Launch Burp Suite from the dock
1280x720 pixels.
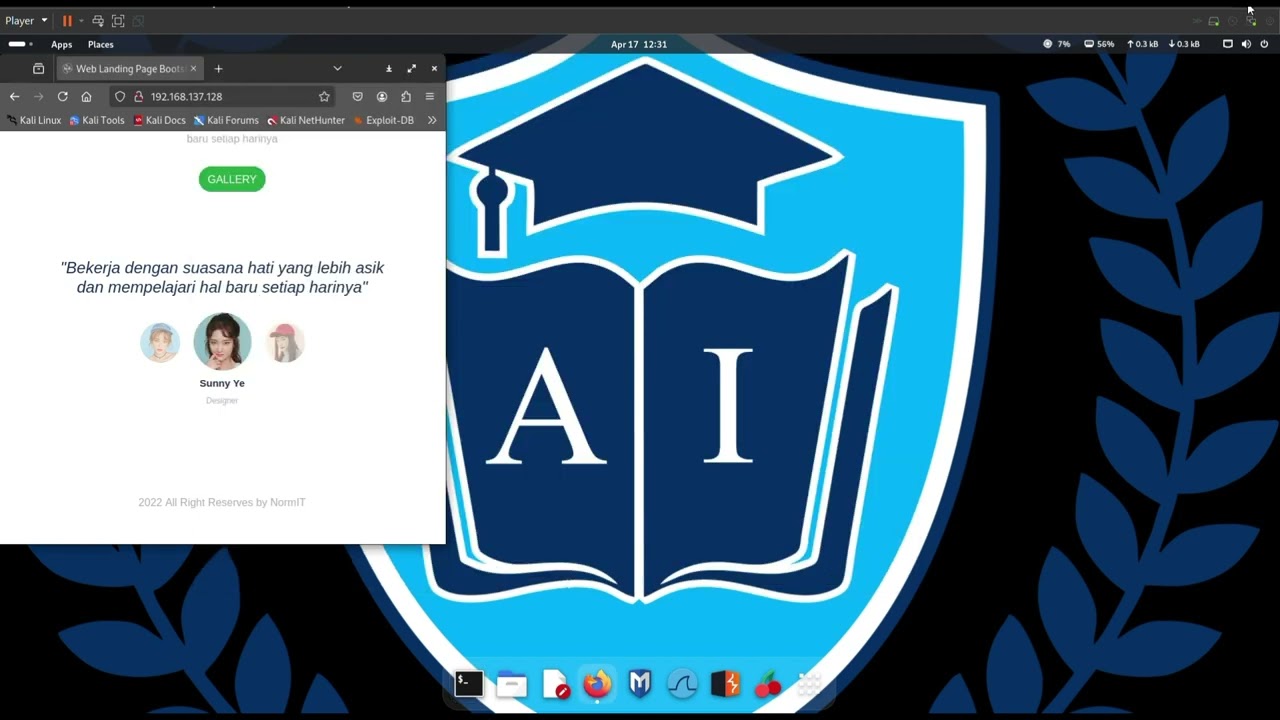click(x=726, y=684)
